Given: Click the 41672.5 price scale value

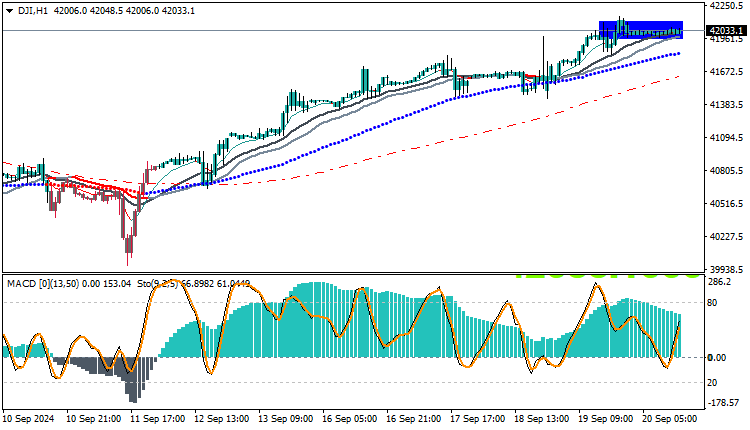Looking at the screenshot, I should pos(726,72).
